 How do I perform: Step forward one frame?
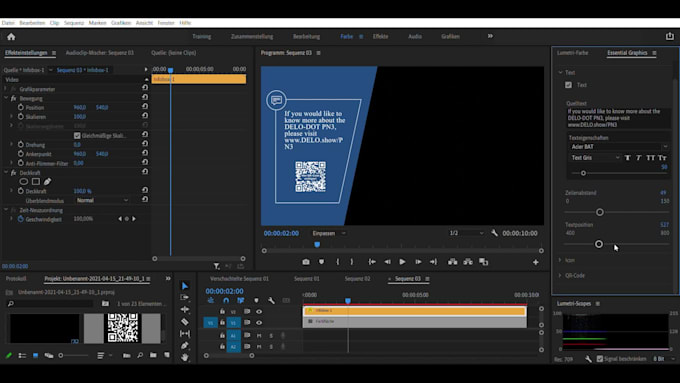pos(418,262)
